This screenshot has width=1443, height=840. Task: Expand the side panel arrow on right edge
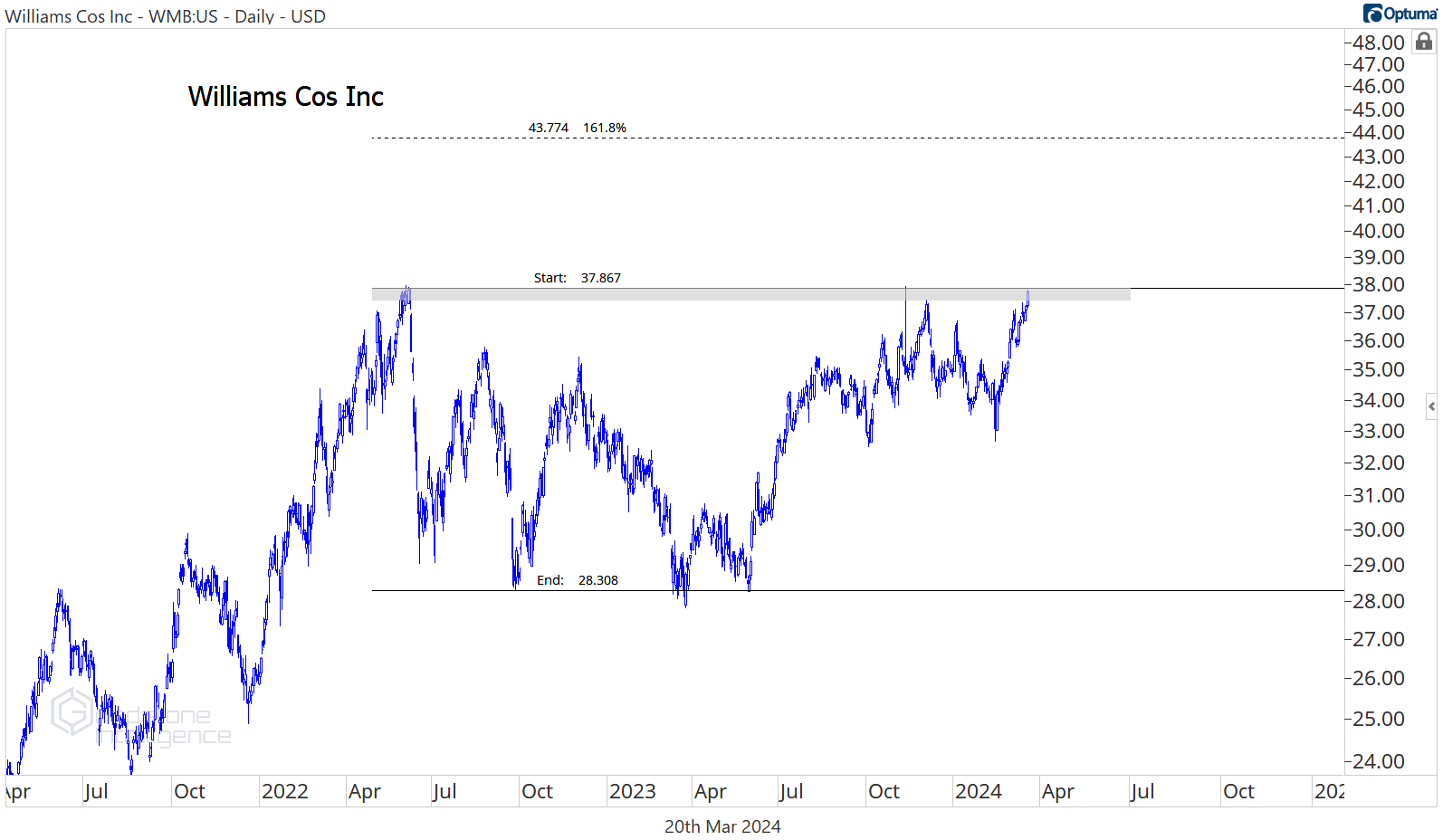[1431, 406]
